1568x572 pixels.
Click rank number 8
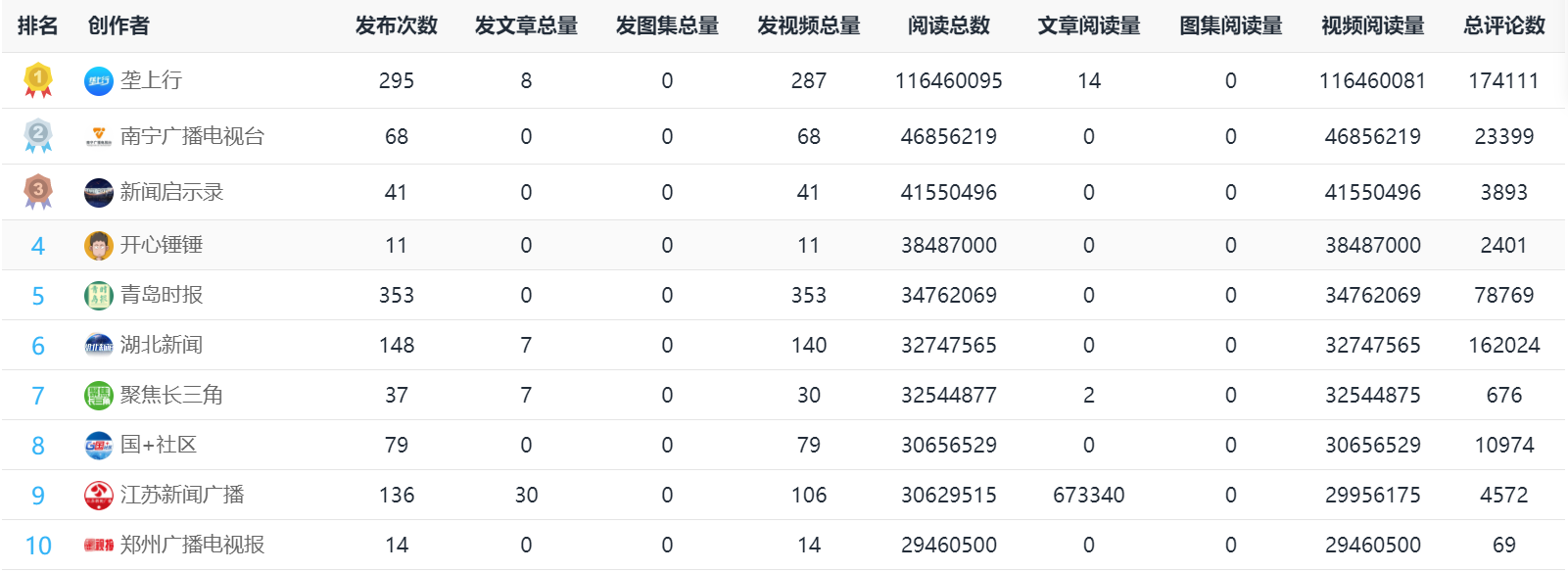[x=38, y=446]
